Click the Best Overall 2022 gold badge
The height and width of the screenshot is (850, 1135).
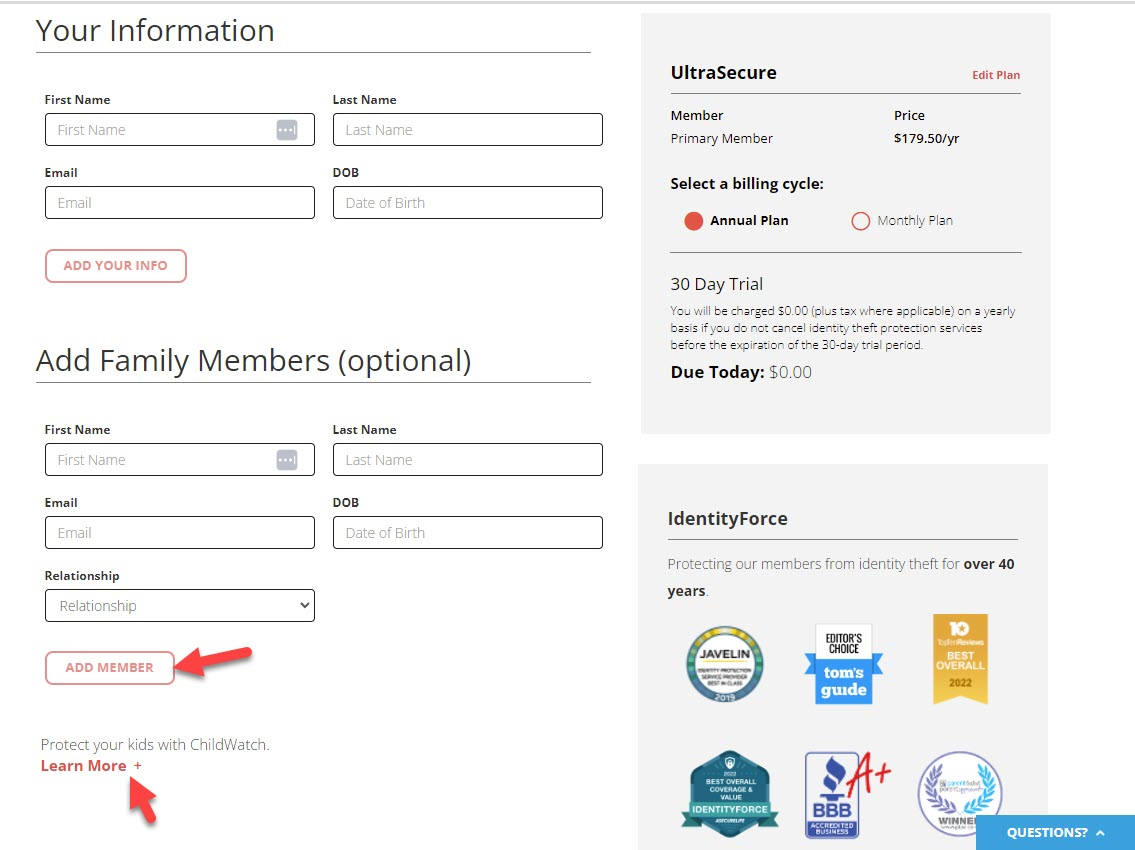[960, 659]
